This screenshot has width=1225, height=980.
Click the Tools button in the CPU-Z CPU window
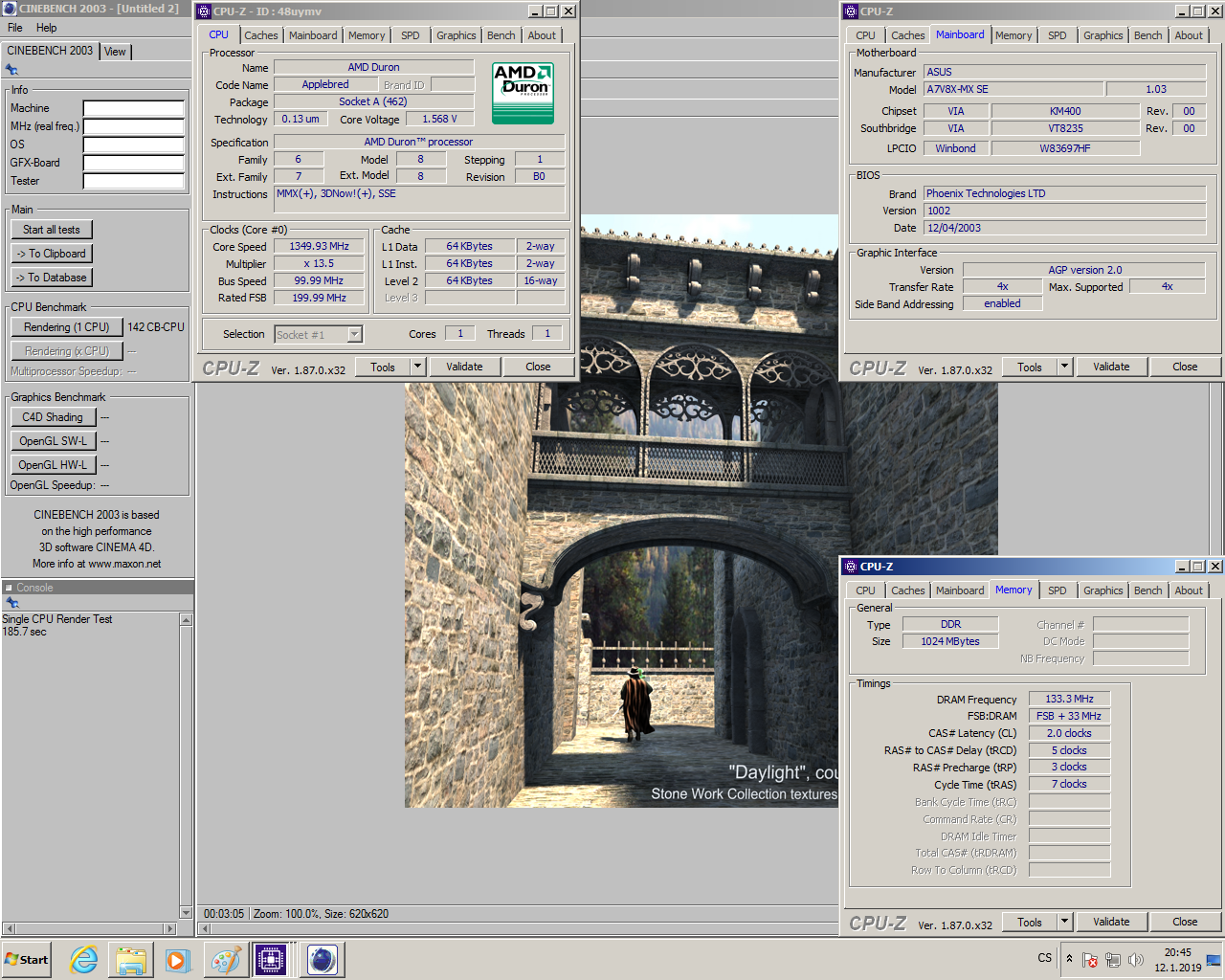383,367
